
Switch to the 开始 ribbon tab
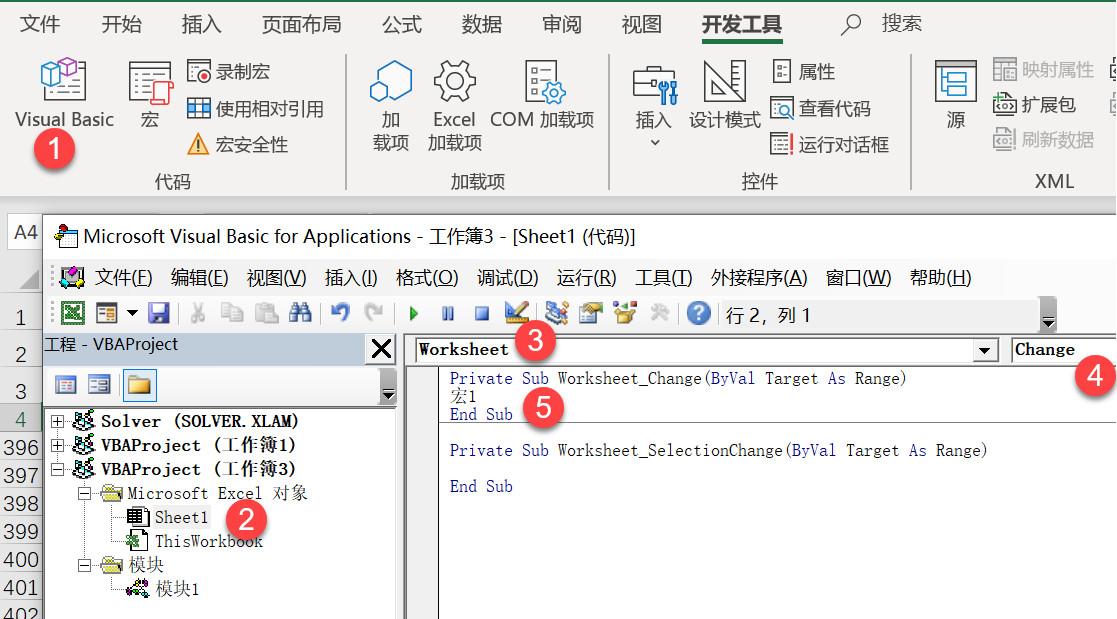coord(121,24)
